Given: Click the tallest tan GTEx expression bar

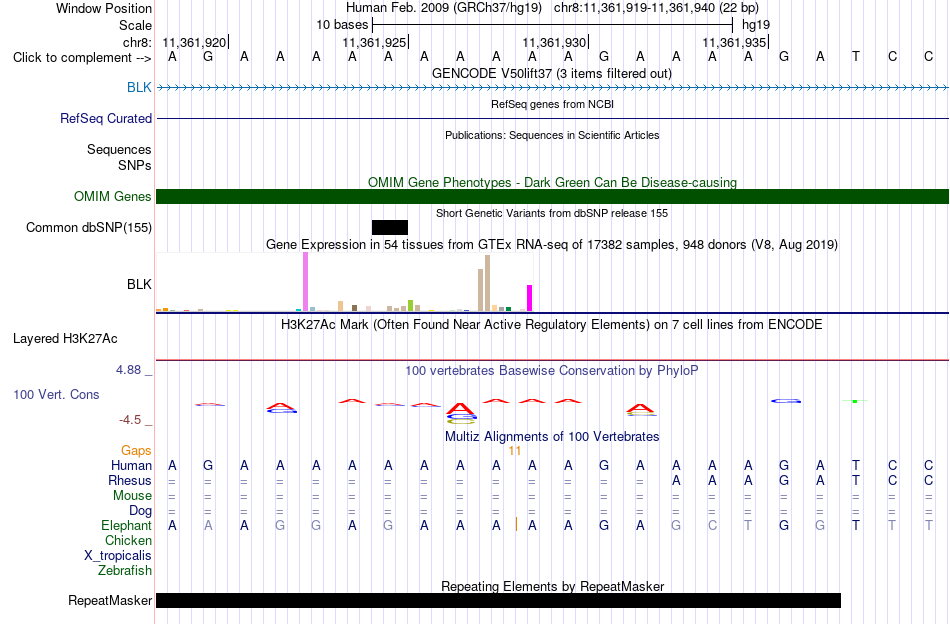Looking at the screenshot, I should (x=487, y=284).
